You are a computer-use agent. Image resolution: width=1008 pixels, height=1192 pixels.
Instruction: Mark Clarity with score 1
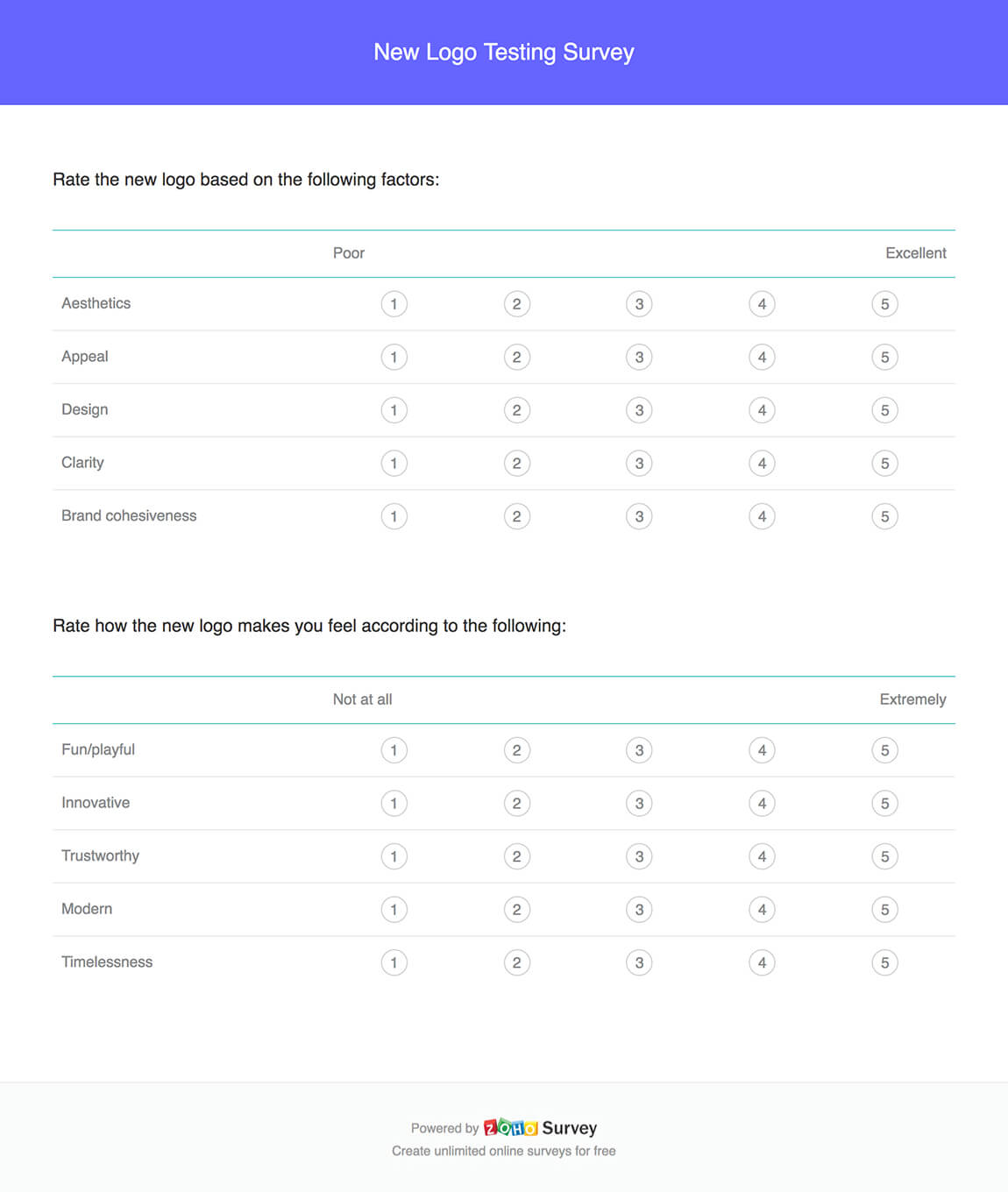point(394,464)
